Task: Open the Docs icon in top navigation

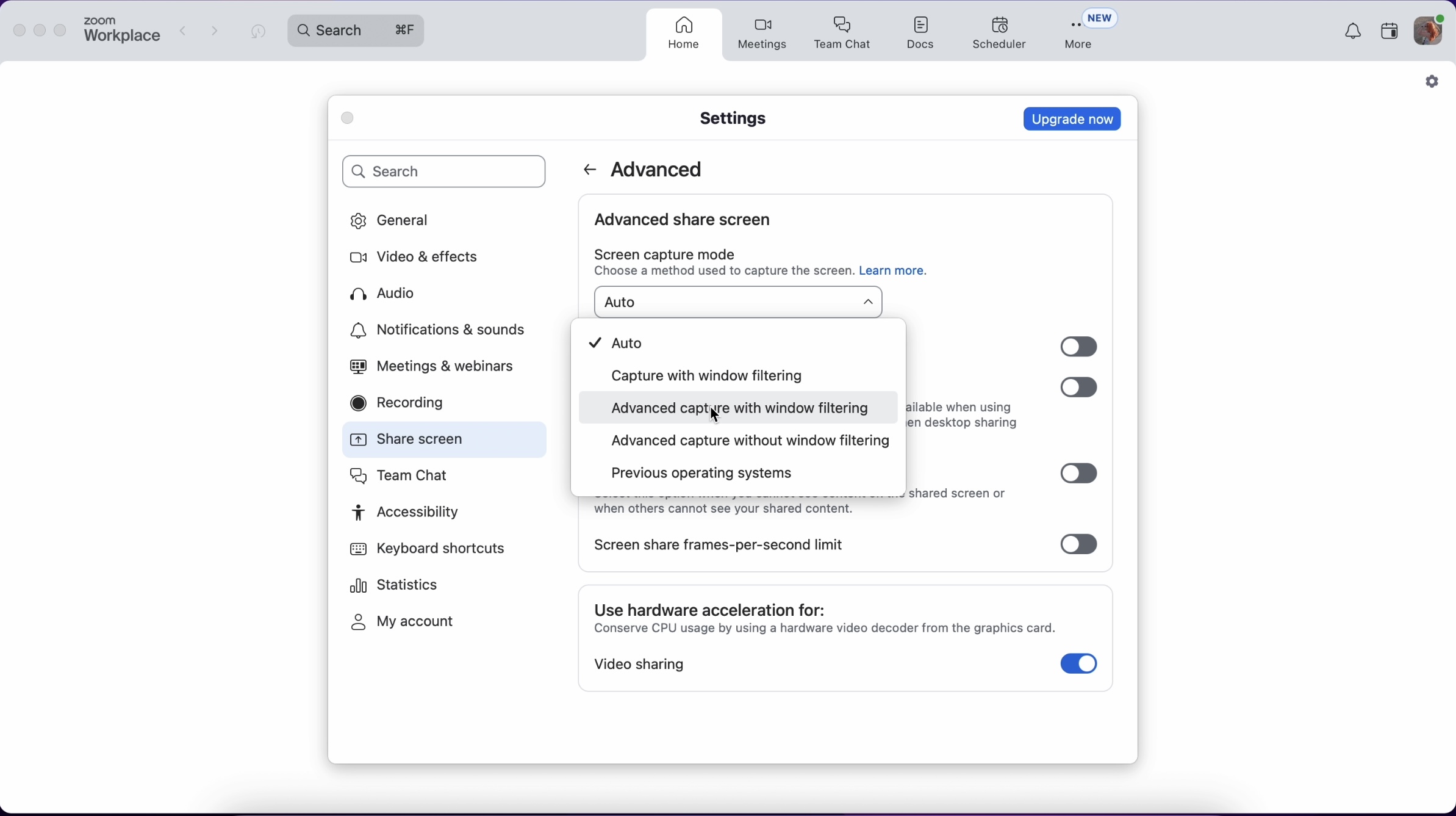Action: point(921,33)
